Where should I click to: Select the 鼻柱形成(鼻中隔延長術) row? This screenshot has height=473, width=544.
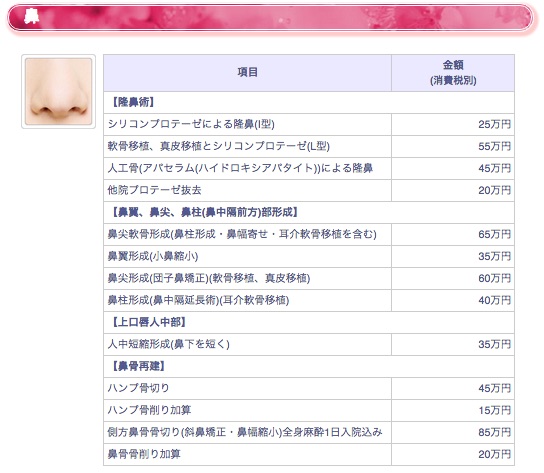click(x=309, y=300)
